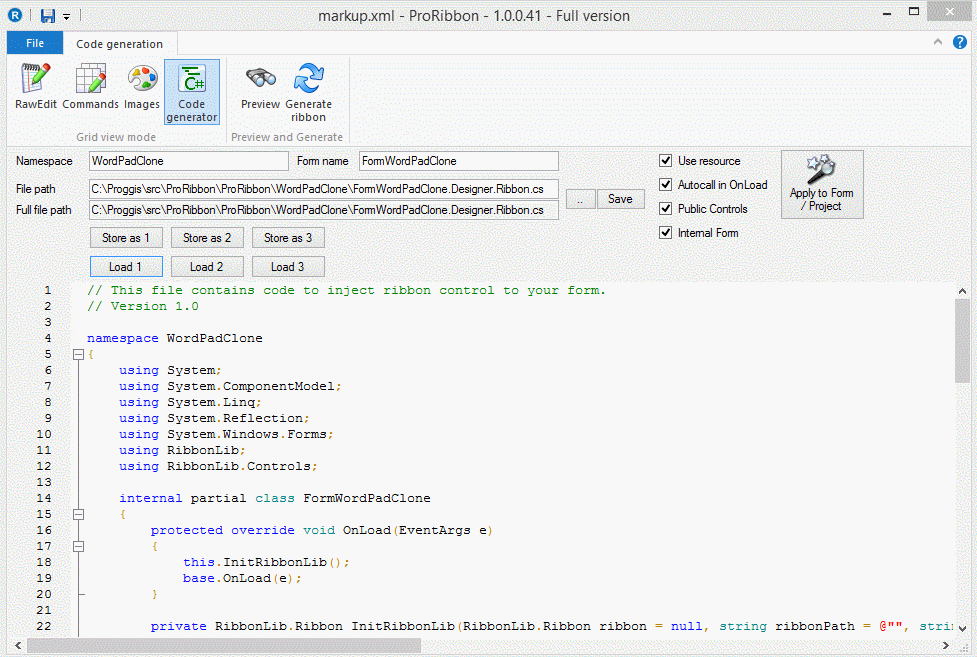Click "private RibbonLib.Ribbon InitRibbonLib" line
The height and width of the screenshot is (657, 977).
tap(551, 626)
